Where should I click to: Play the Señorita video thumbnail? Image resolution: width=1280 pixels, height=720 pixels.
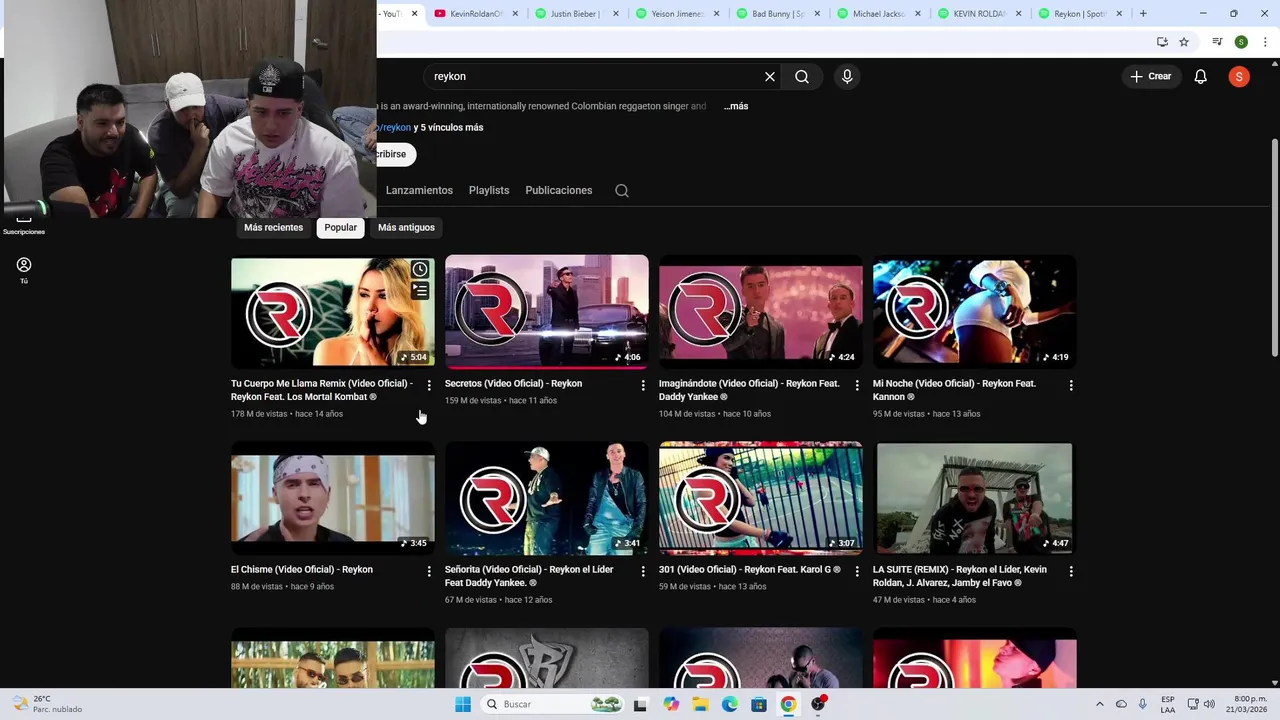point(547,498)
